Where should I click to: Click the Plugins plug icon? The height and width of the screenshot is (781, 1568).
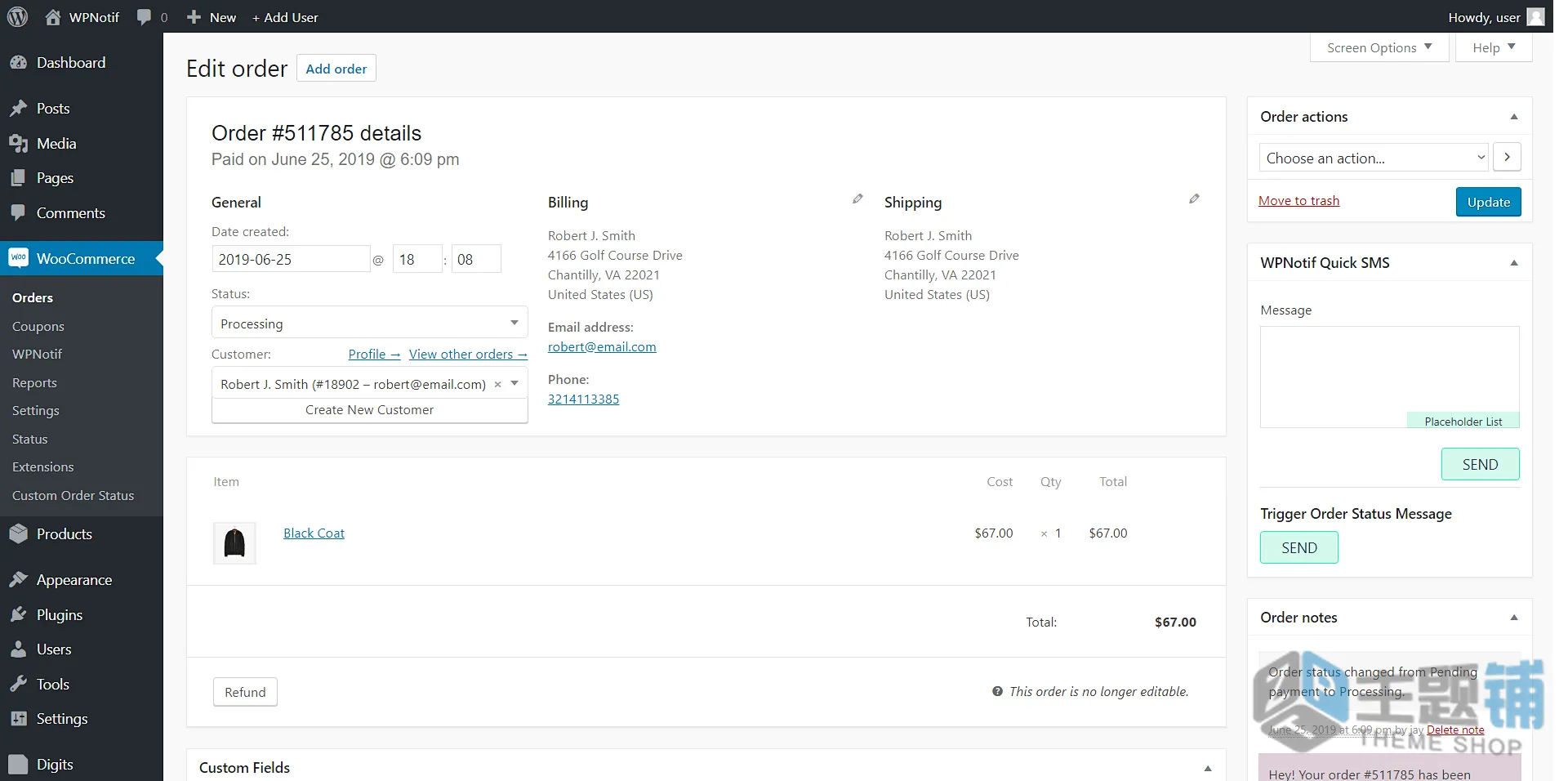pyautogui.click(x=18, y=615)
